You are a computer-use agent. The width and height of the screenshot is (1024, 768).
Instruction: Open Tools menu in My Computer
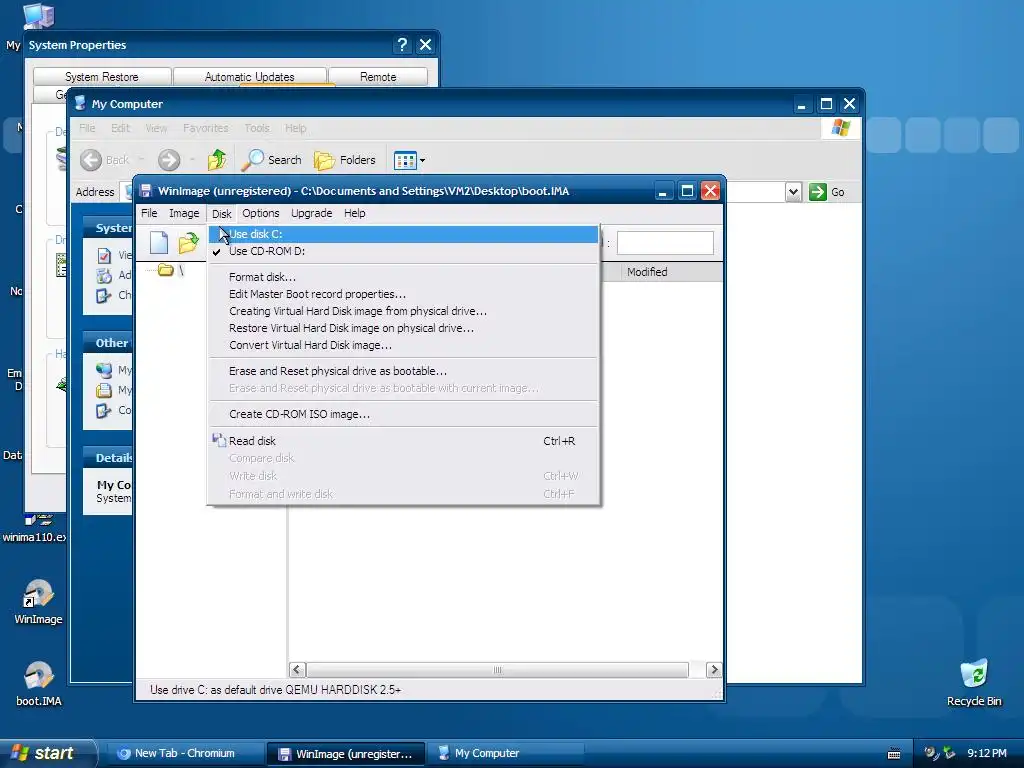click(257, 128)
